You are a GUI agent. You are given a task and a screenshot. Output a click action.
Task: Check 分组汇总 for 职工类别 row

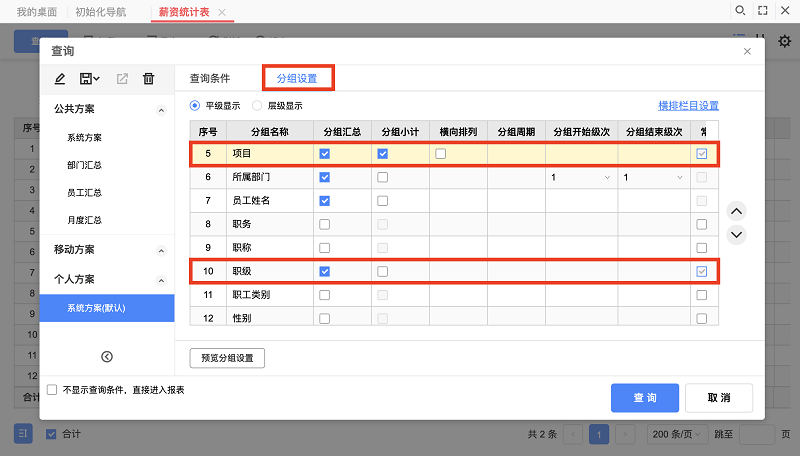coord(324,295)
